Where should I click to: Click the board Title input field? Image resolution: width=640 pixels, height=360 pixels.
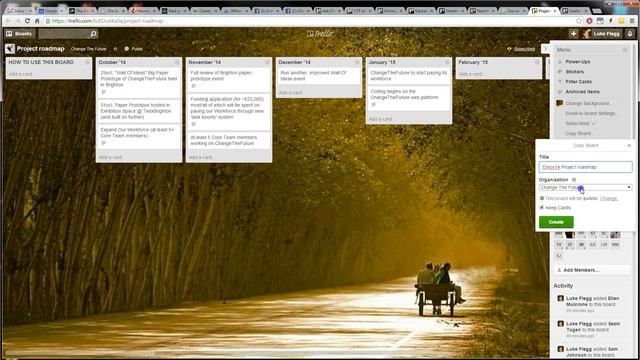coord(585,167)
